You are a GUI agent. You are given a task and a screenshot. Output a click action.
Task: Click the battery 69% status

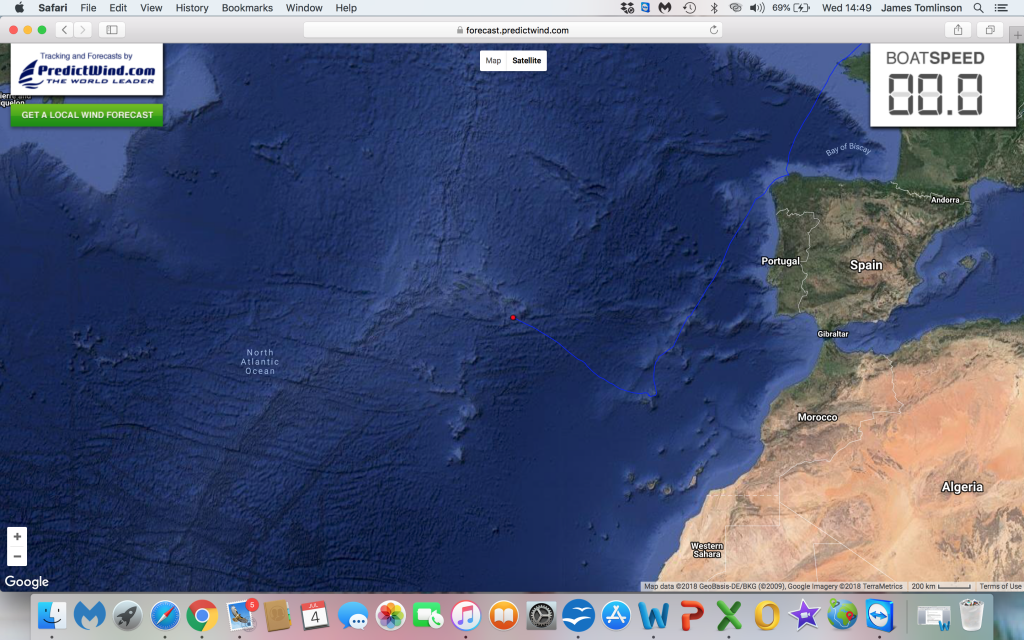point(791,8)
